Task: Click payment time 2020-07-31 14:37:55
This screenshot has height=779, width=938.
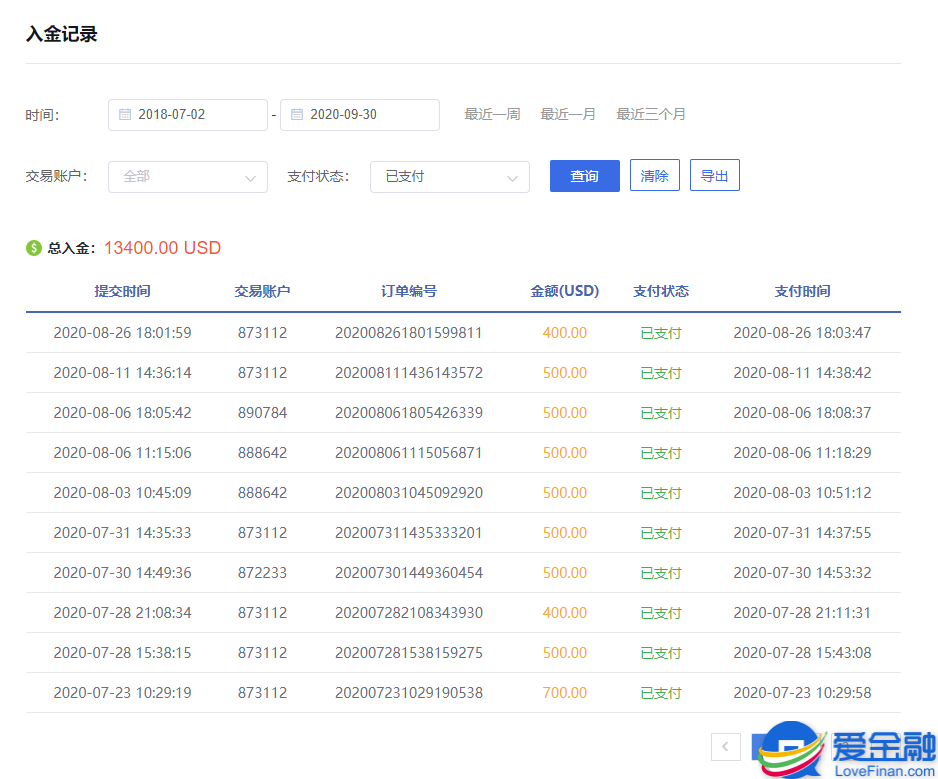Action: point(802,533)
